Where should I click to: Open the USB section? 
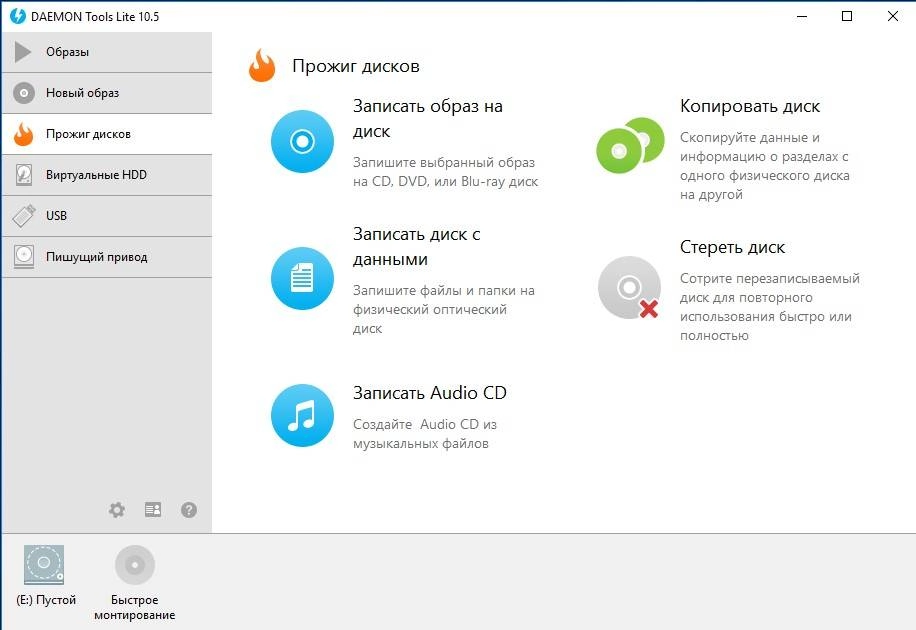coord(107,216)
